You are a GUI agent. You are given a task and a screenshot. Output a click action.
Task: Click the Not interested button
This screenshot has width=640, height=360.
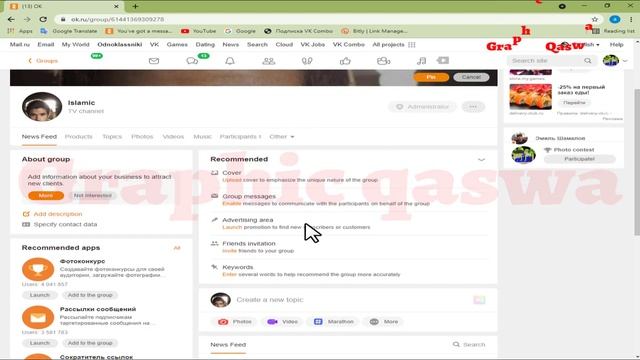pos(93,196)
